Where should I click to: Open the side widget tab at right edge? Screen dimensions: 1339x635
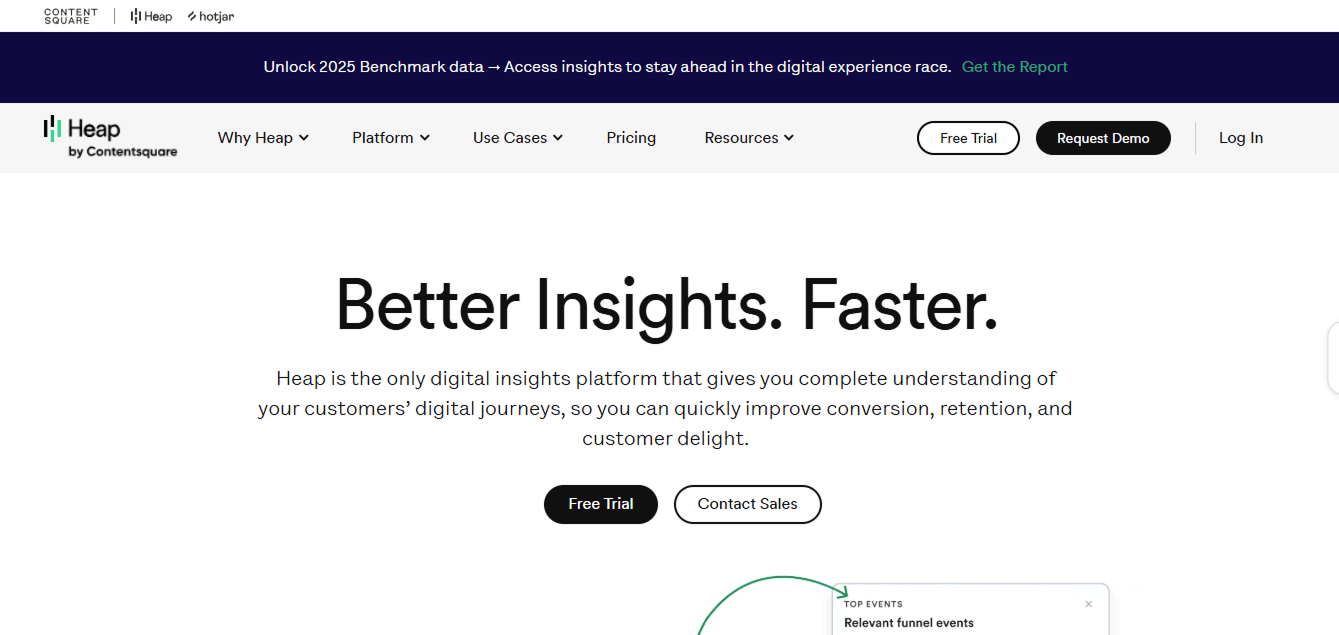[x=1333, y=358]
